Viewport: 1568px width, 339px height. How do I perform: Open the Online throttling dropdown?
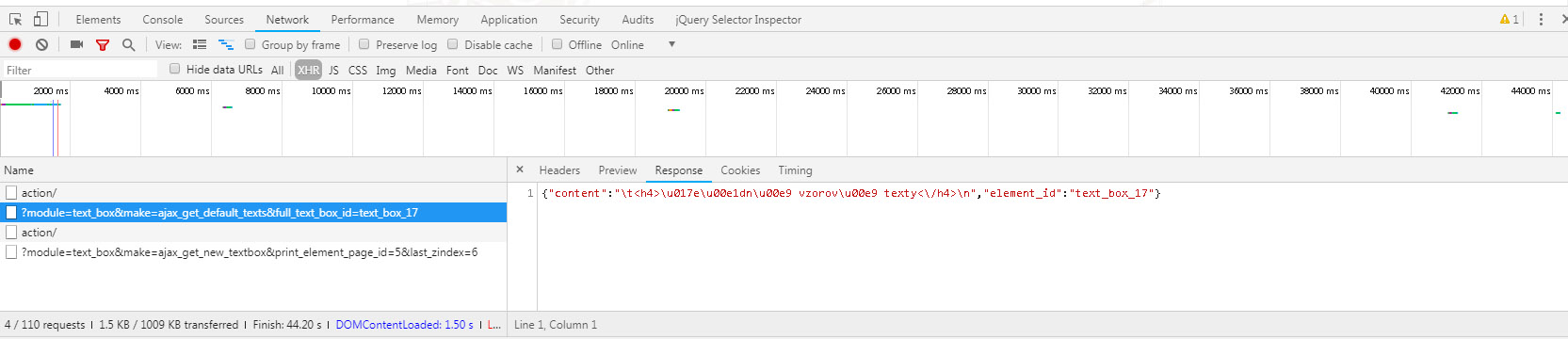(x=643, y=44)
